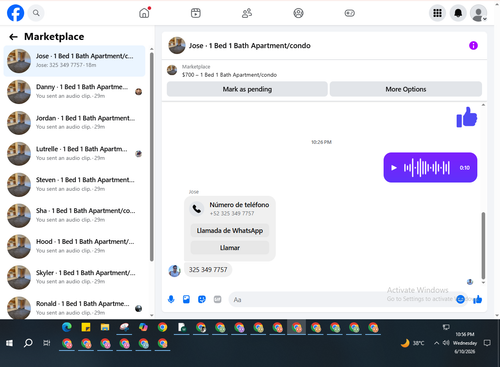This screenshot has width=500, height=367.
Task: Open Jose conversation in list
Action: click(x=74, y=61)
